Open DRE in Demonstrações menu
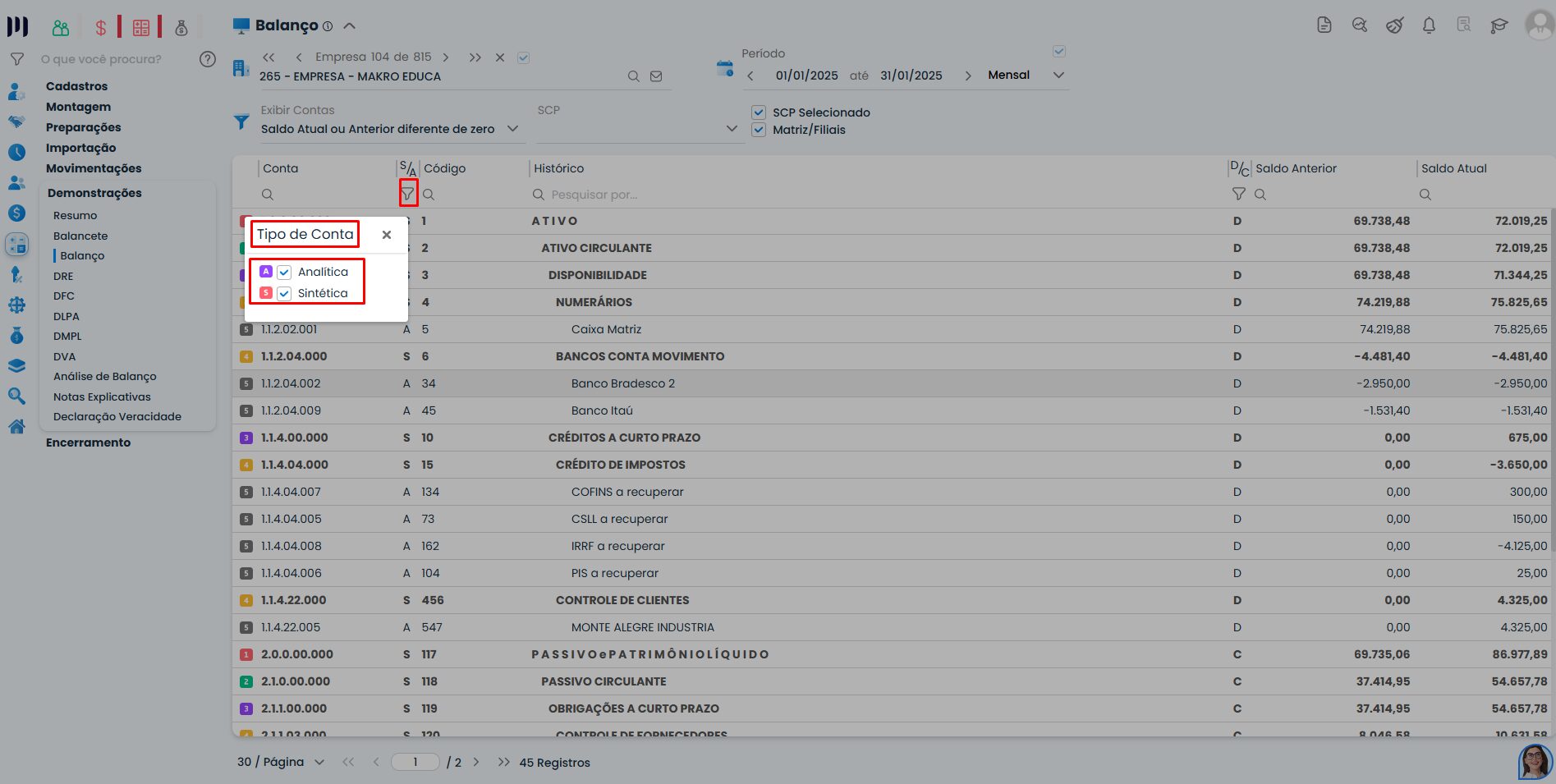The width and height of the screenshot is (1556, 784). point(63,276)
